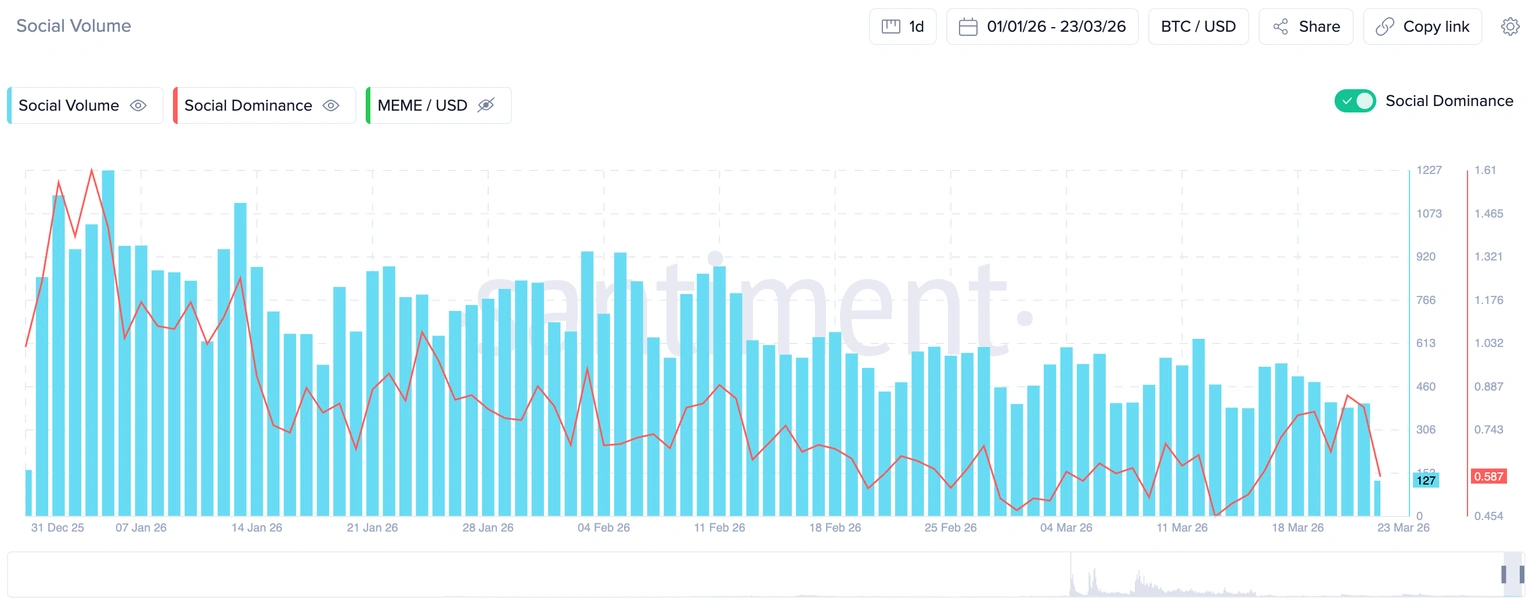Click the Share button text

point(1319,27)
